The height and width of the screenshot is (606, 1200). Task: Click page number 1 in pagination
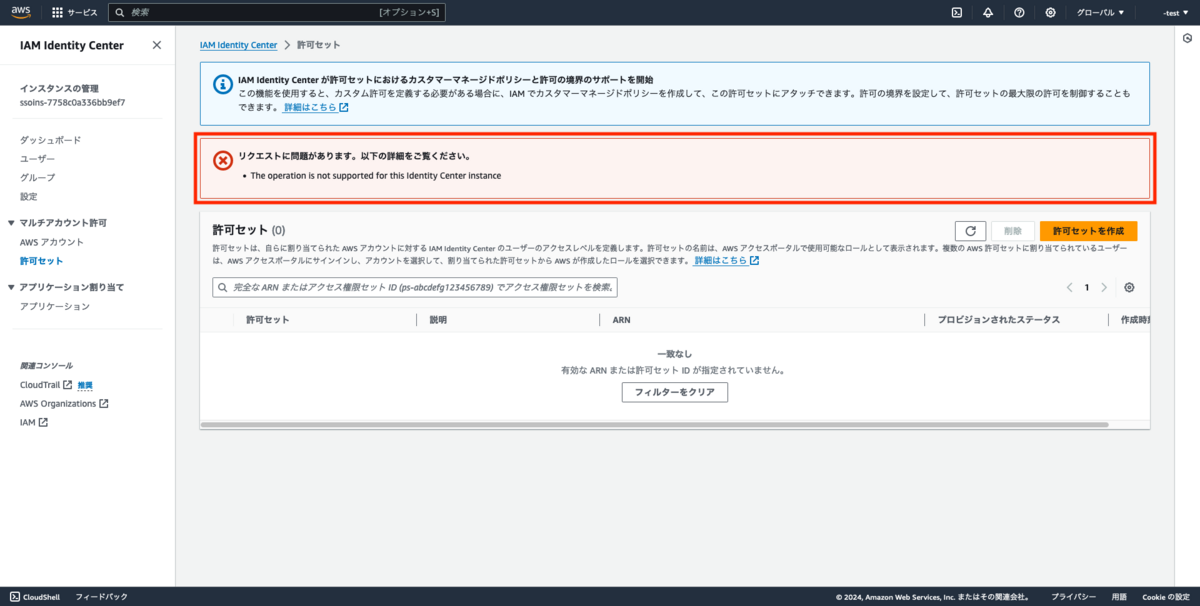(1087, 287)
